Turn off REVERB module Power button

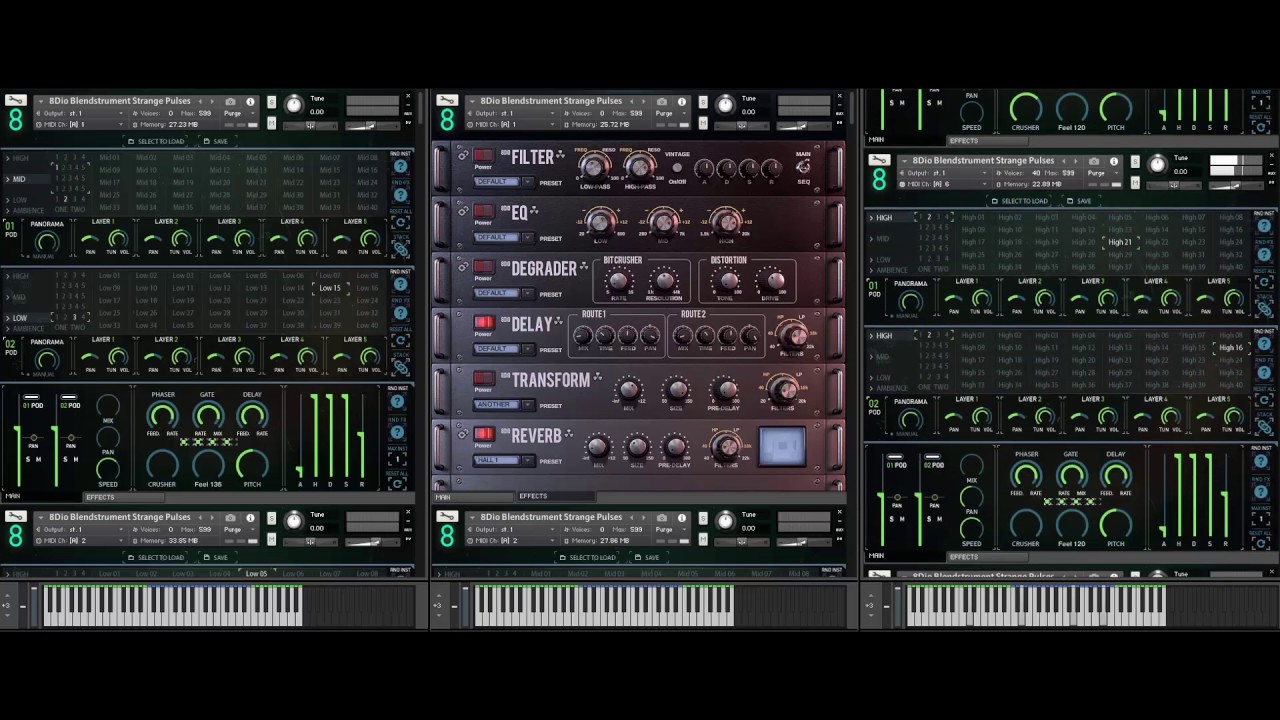[484, 435]
